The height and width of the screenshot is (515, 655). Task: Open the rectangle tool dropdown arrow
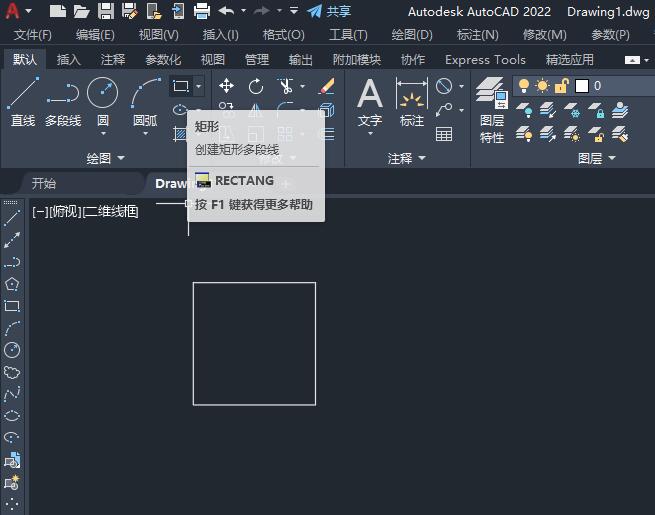click(x=199, y=86)
